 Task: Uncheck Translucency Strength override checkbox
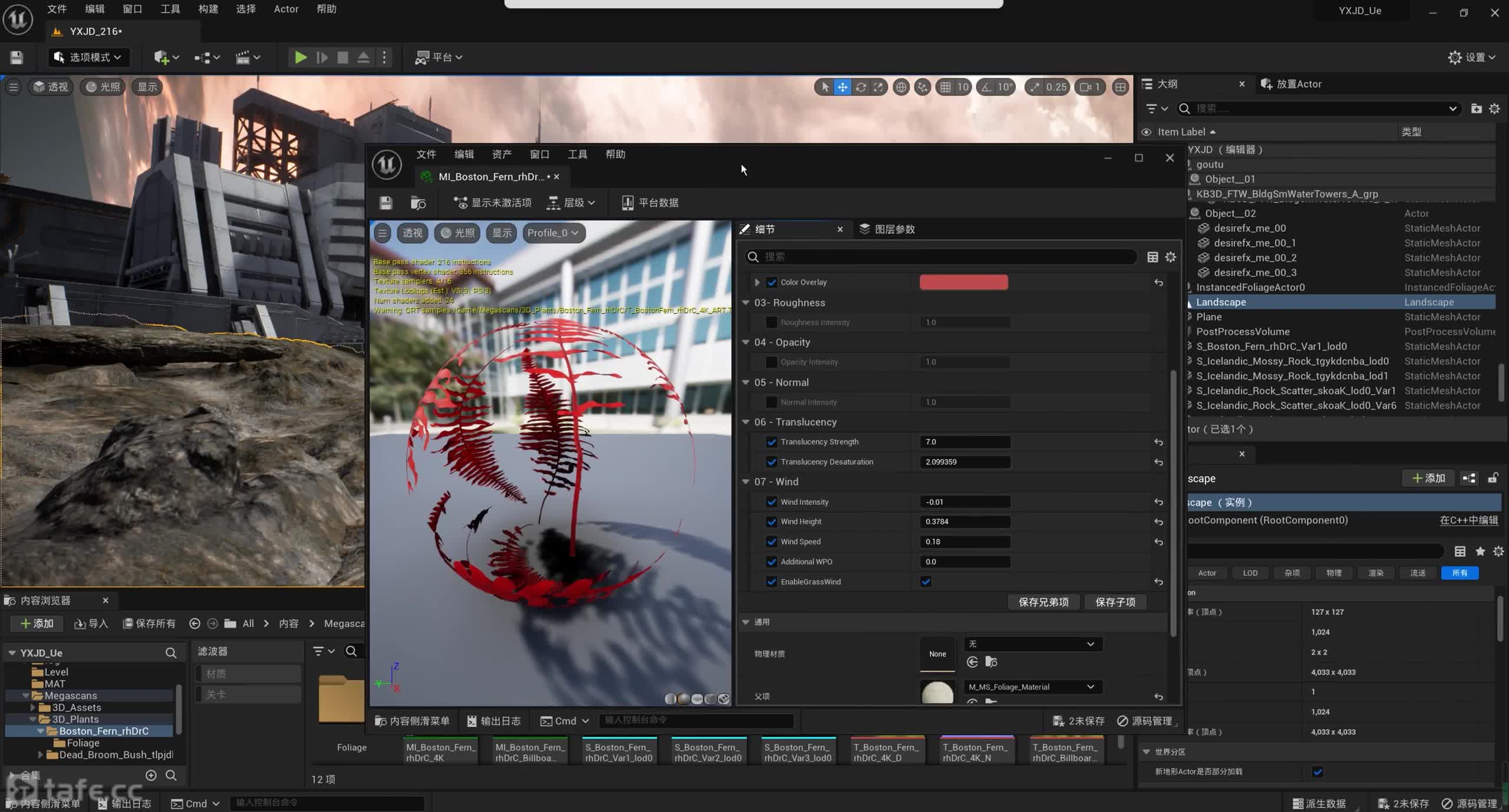click(x=772, y=442)
